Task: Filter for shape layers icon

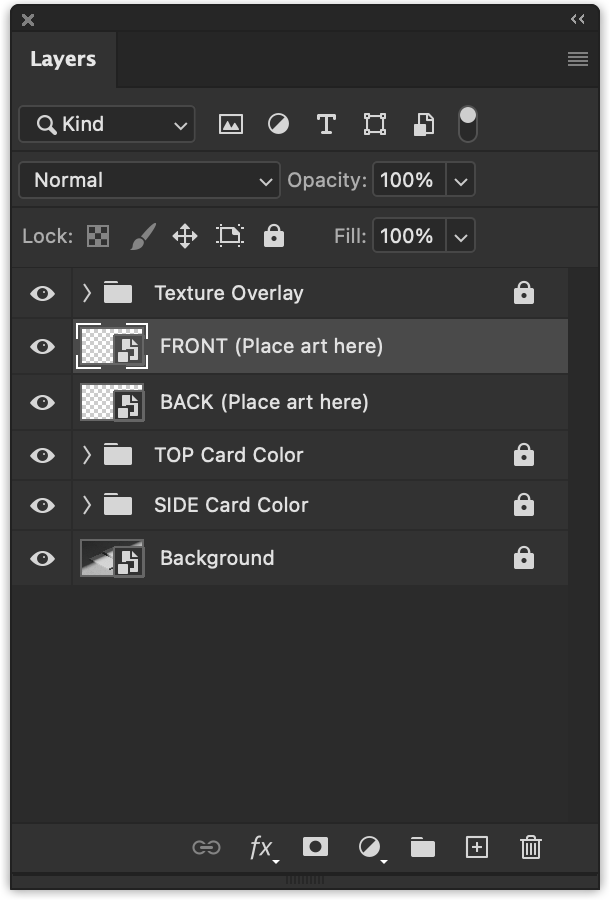Action: coord(375,124)
